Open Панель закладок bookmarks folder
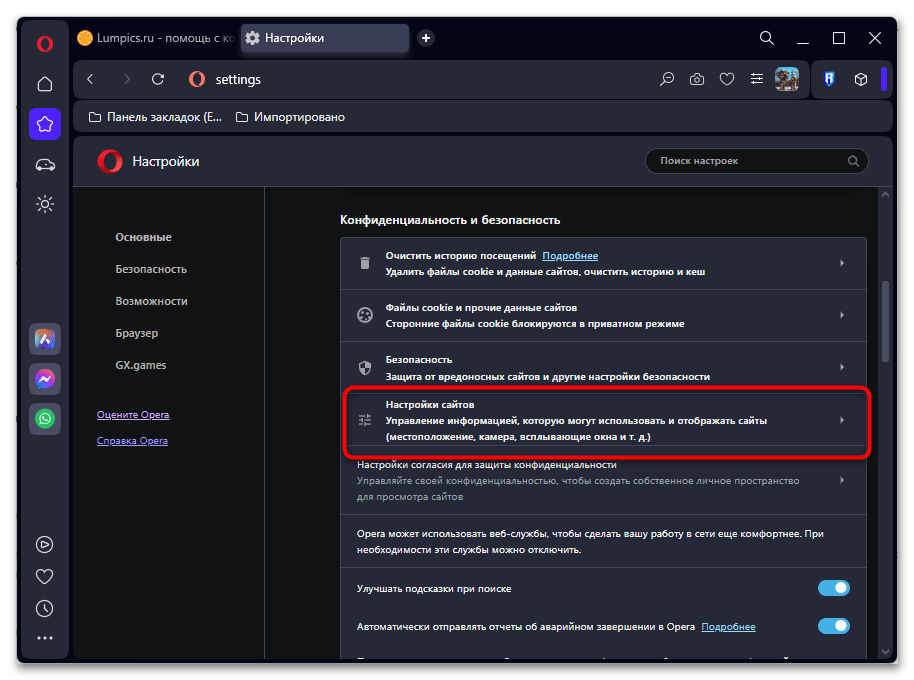 click(x=155, y=117)
